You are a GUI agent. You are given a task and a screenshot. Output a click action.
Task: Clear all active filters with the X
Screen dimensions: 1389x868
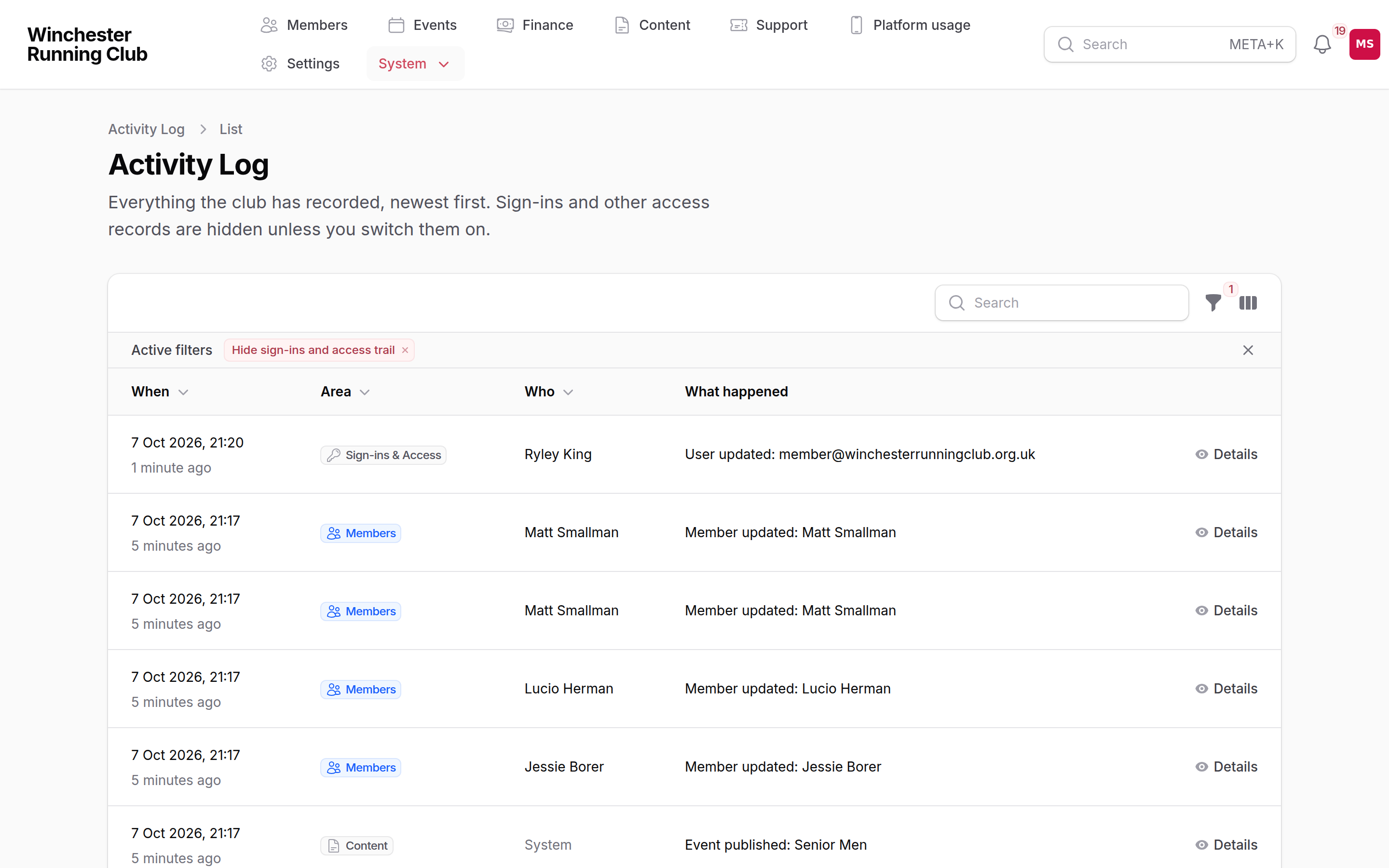[1248, 350]
